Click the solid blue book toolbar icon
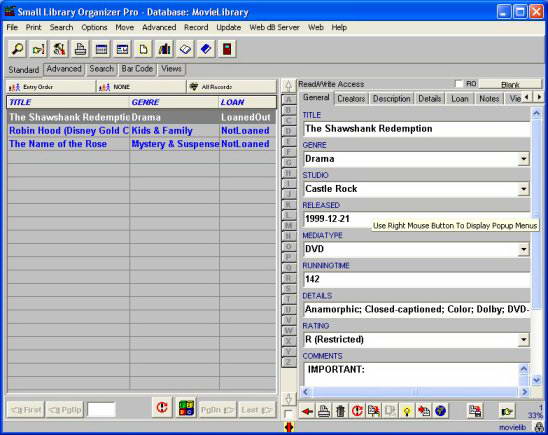 coord(206,49)
